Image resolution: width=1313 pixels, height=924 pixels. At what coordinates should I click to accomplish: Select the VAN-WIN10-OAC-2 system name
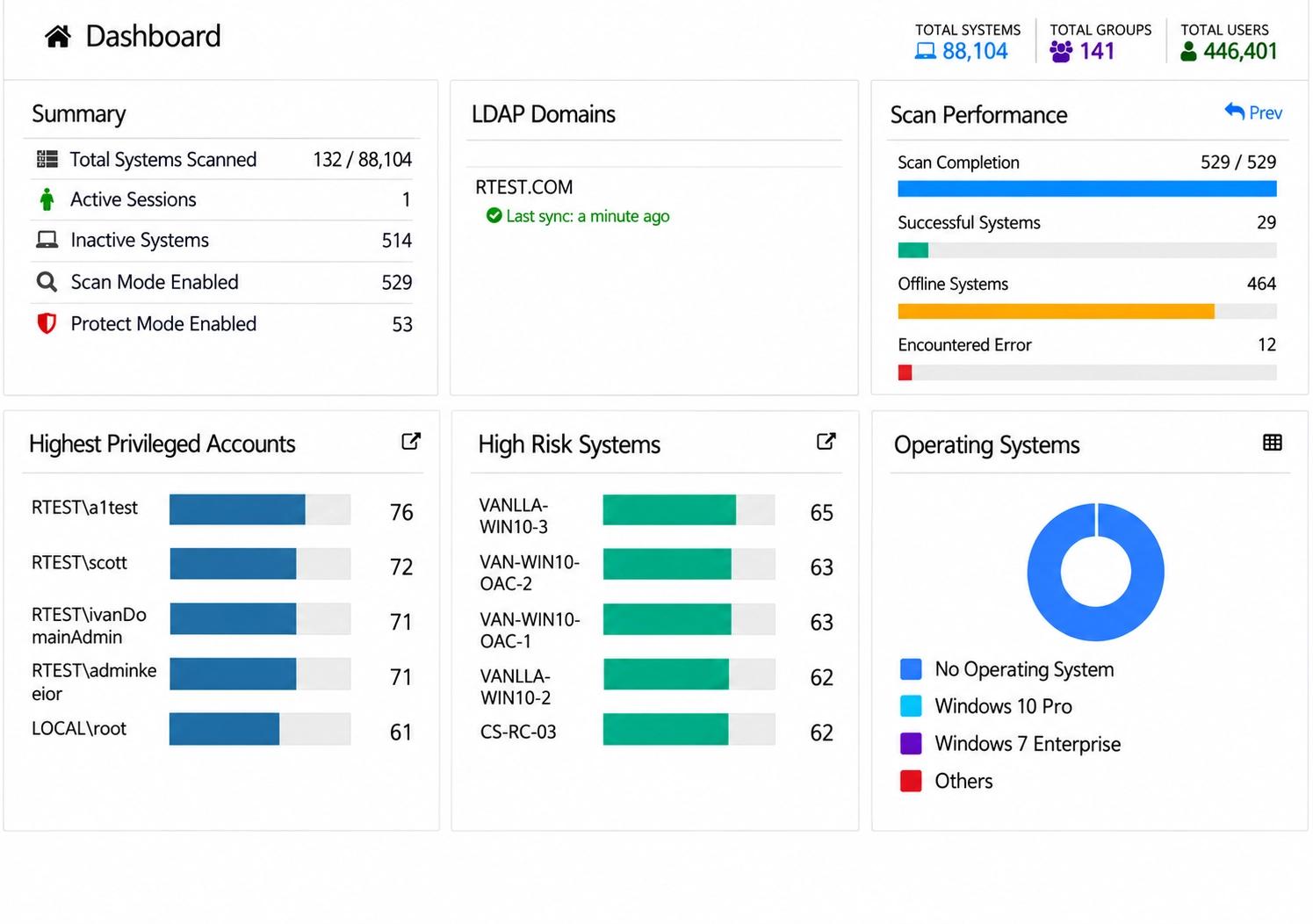pyautogui.click(x=530, y=573)
